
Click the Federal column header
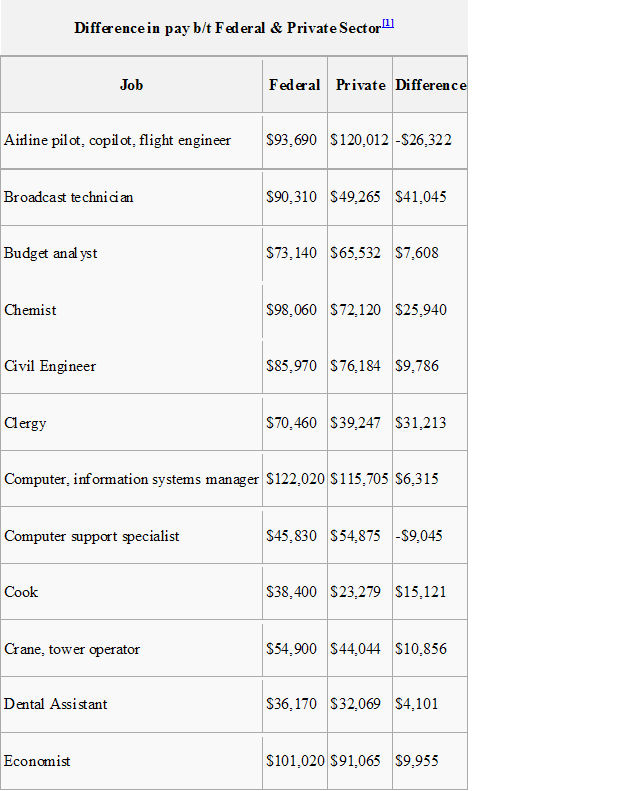295,85
